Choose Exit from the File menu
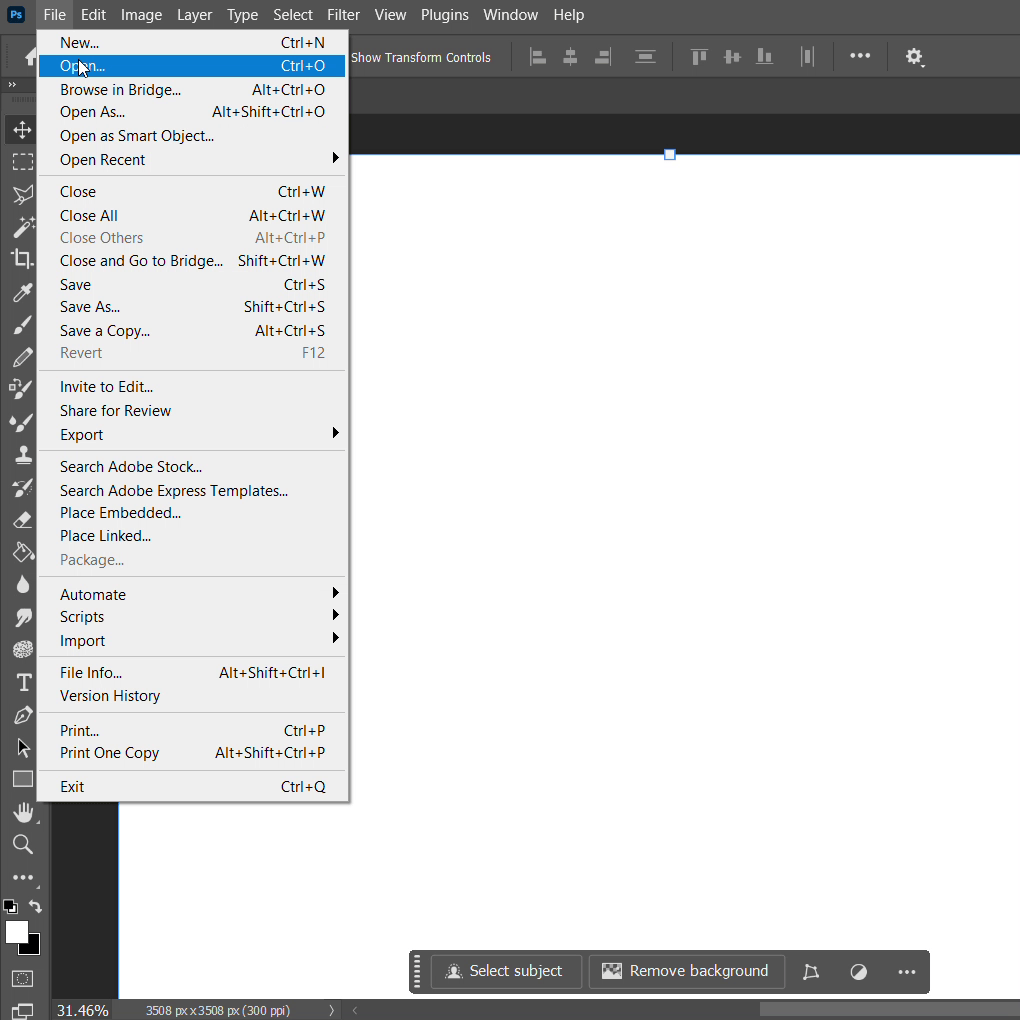1020x1020 pixels. (x=192, y=787)
